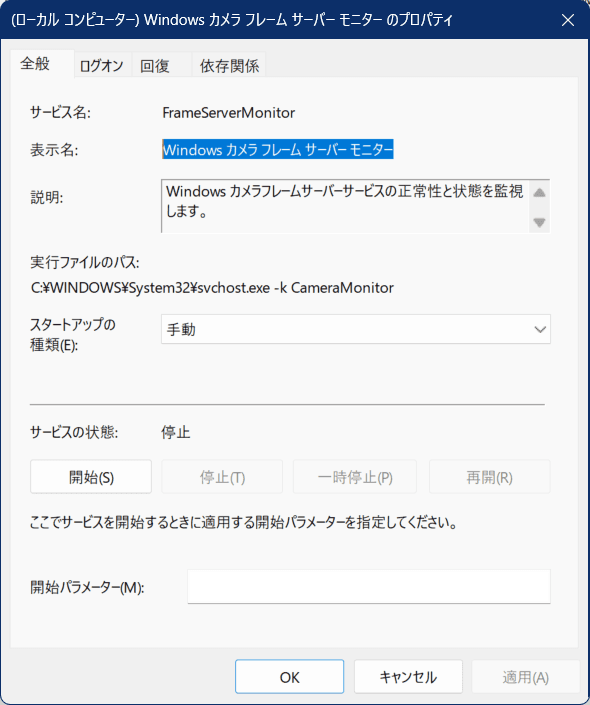The height and width of the screenshot is (705, 590).
Task: Open the ログオン tab
Action: point(102,66)
